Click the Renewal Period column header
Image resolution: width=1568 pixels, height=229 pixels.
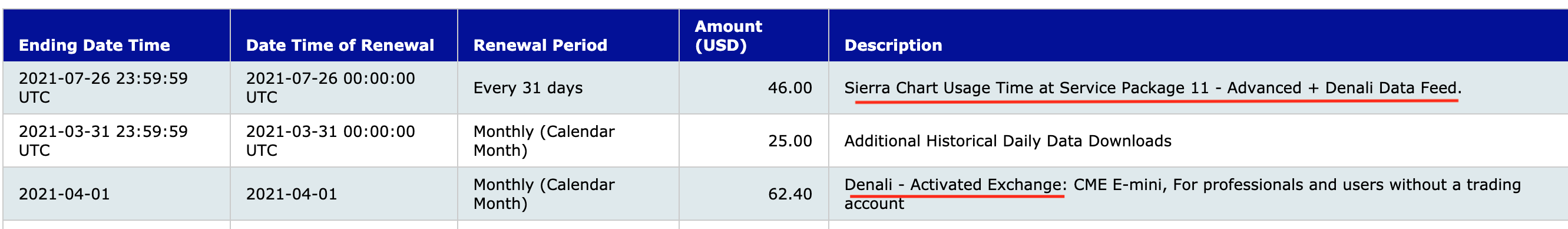pyautogui.click(x=540, y=45)
